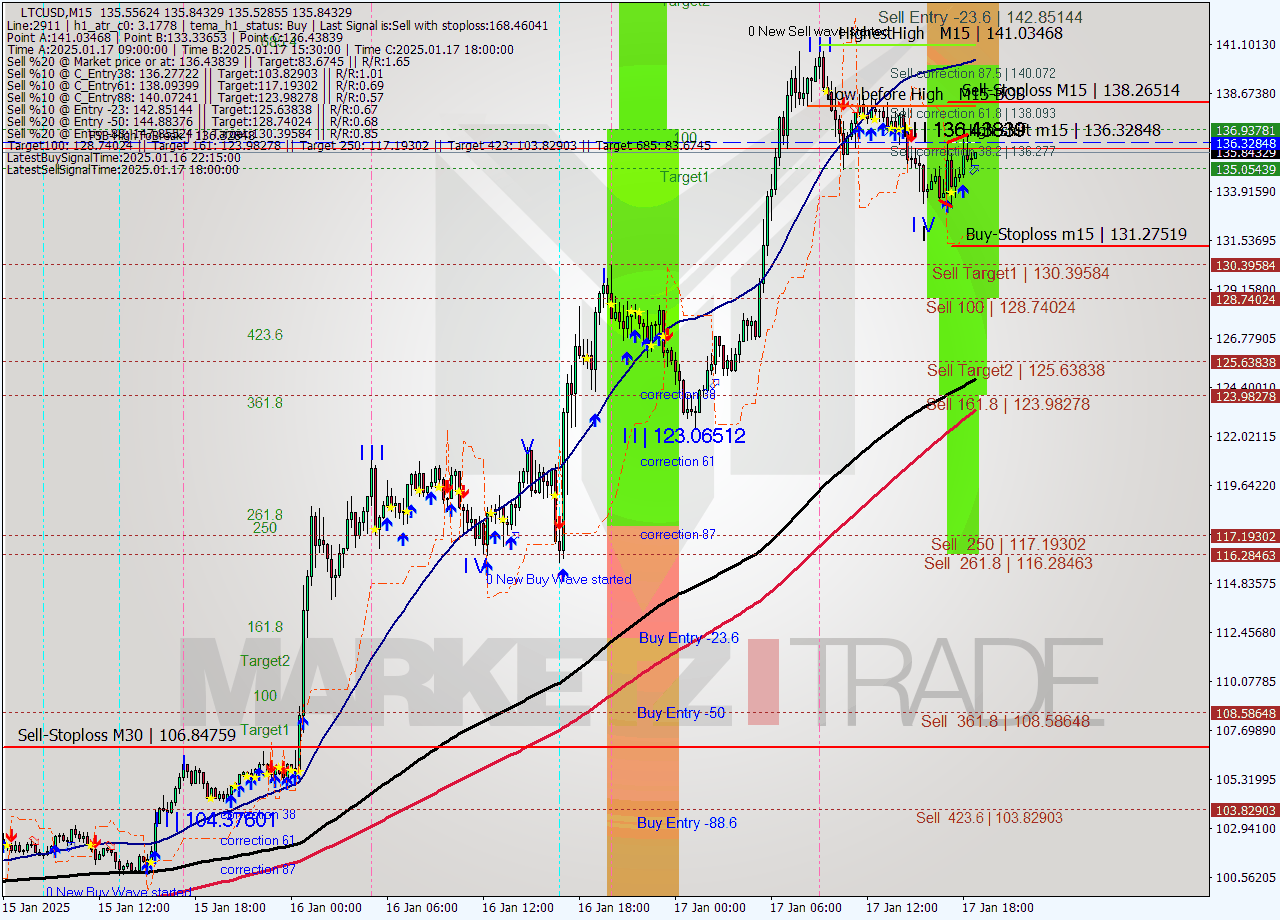Screen dimensions: 1280x920
Task: Click the blue 136.32848 price axis tag
Action: coord(1245,144)
